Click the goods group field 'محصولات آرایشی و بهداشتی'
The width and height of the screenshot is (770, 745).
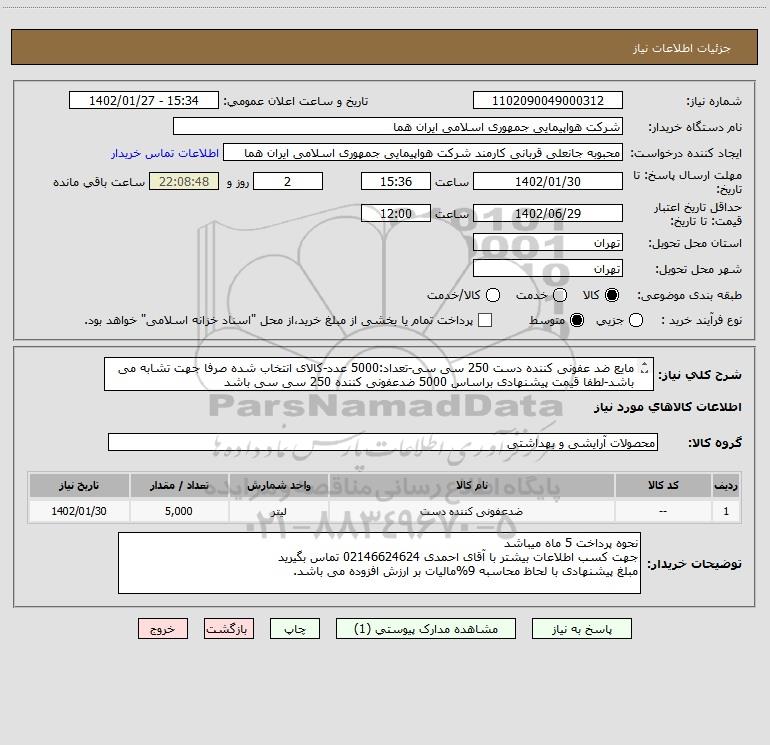pos(383,442)
